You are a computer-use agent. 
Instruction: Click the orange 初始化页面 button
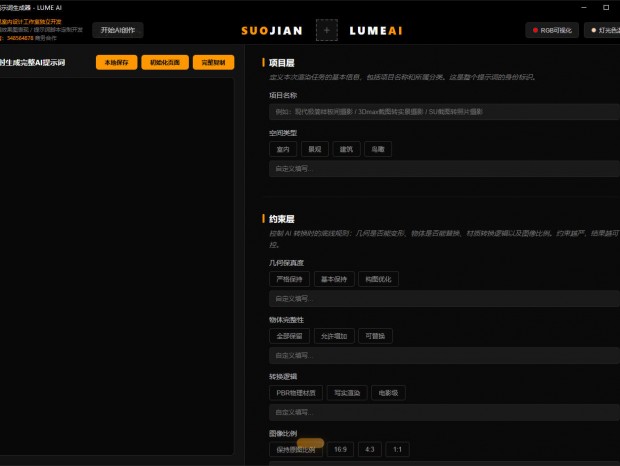pos(165,62)
